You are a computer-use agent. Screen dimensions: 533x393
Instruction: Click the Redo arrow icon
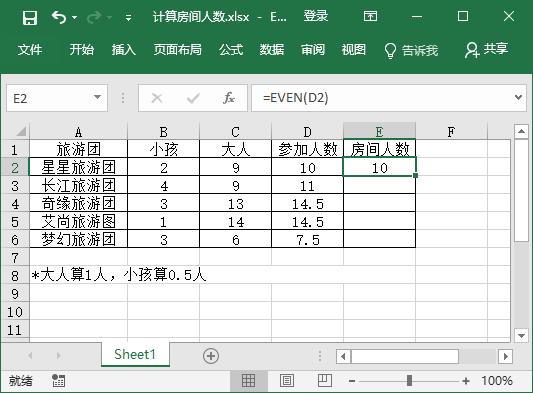[94, 17]
